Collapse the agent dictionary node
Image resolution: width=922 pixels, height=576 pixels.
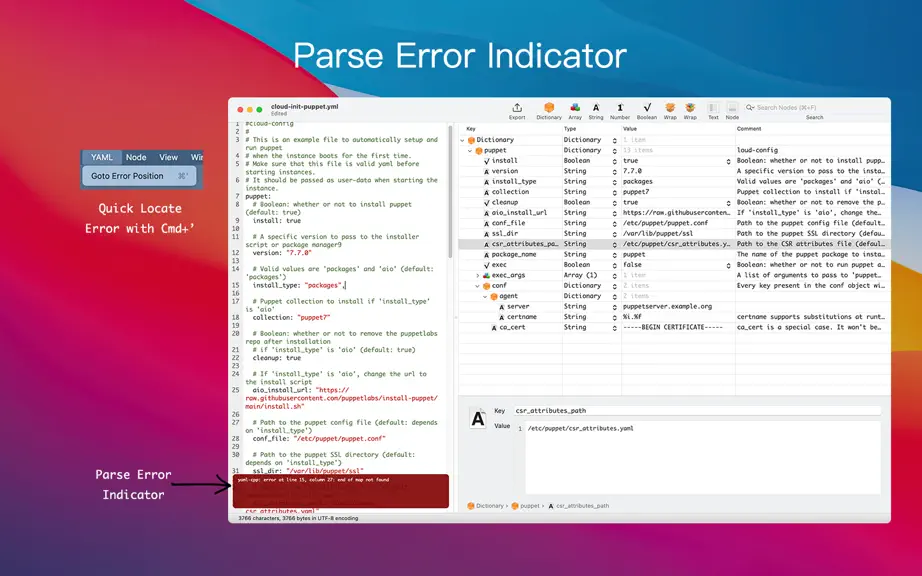[x=485, y=296]
